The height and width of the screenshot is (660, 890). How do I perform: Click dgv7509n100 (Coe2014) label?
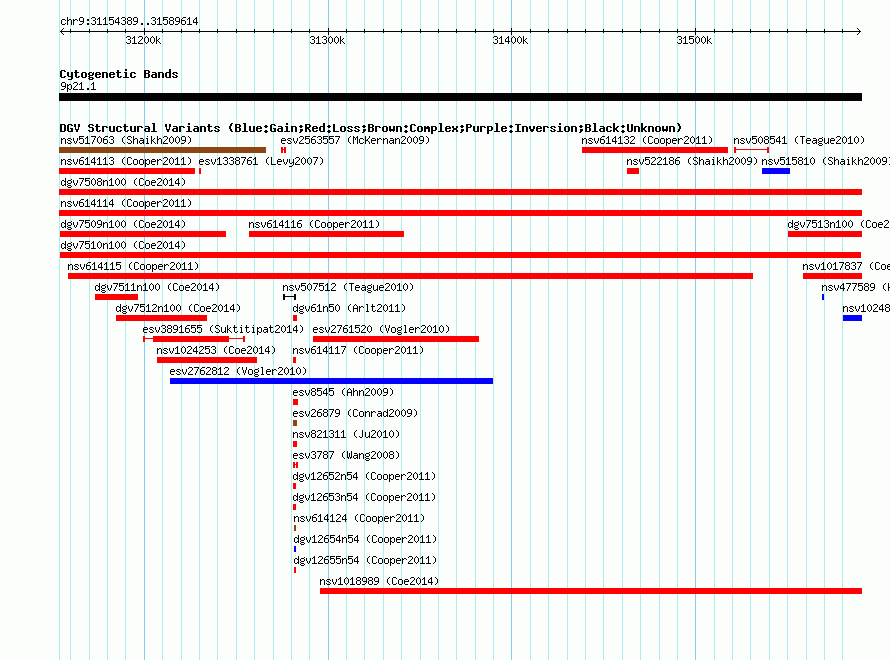click(123, 224)
